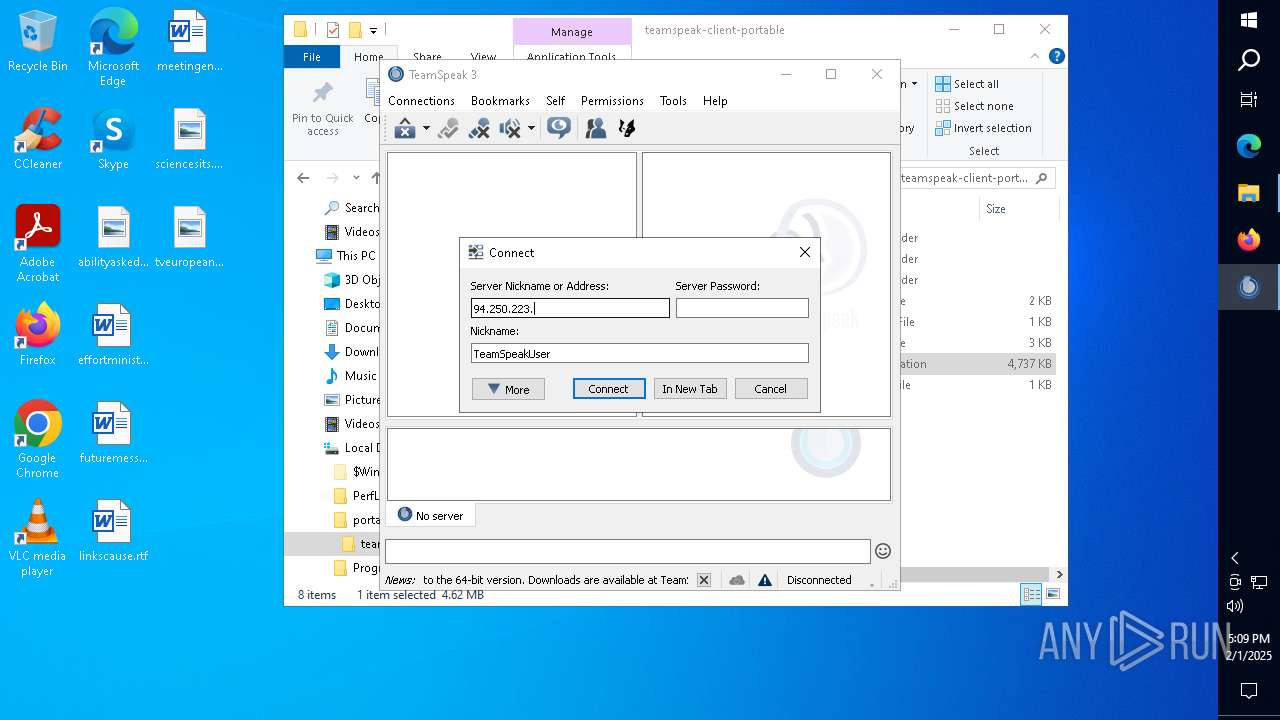The image size is (1280, 720).
Task: Open the Bookmarks menu
Action: click(x=500, y=101)
